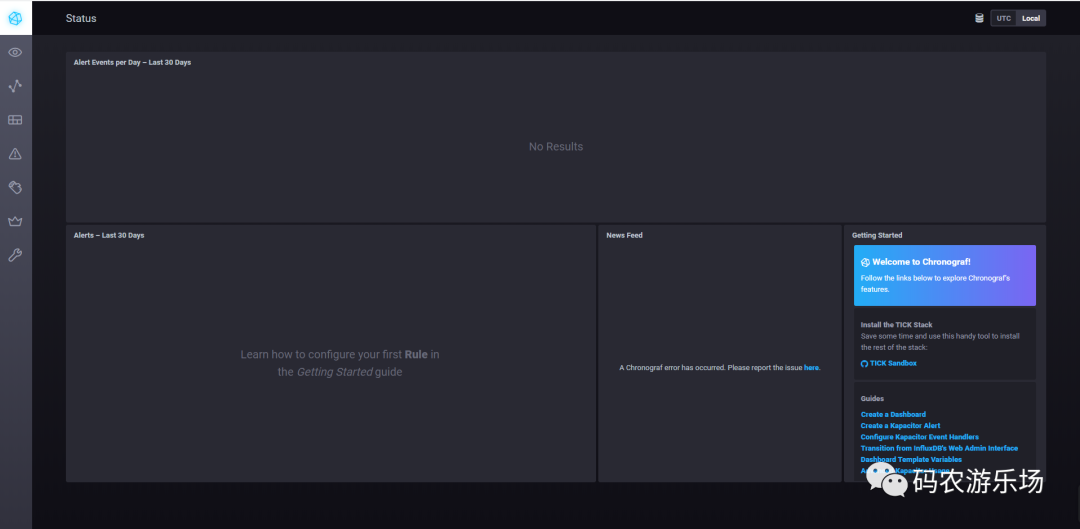Click 'Install the TICK Stack' heading
The height and width of the screenshot is (529, 1080).
click(x=896, y=325)
